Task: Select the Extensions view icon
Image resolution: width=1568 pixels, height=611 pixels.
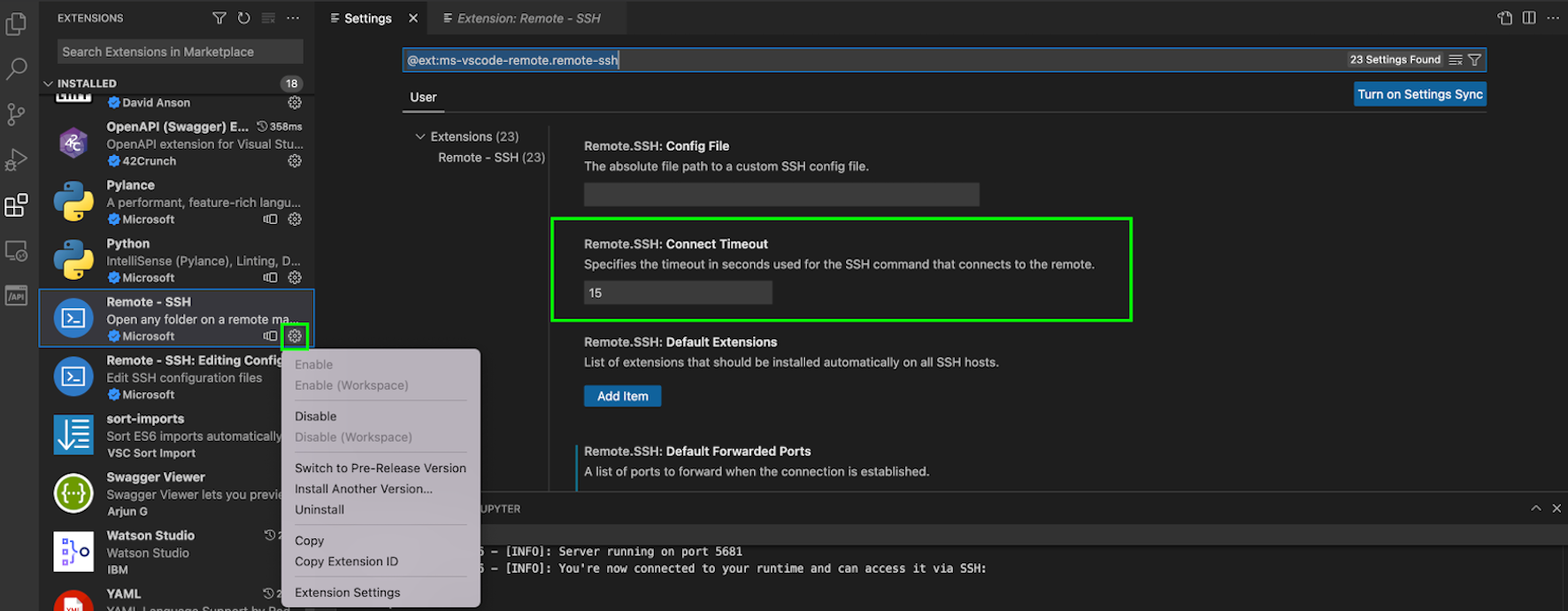Action: pyautogui.click(x=16, y=205)
